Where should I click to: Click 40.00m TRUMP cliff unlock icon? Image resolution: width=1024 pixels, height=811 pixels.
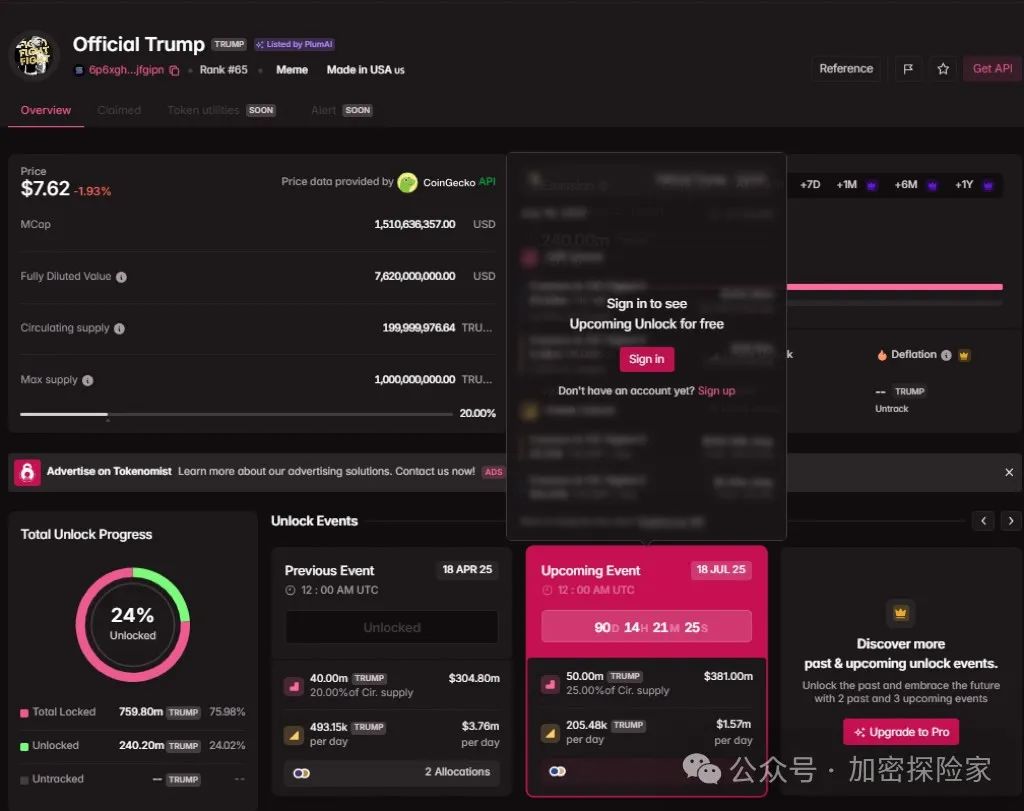point(293,686)
